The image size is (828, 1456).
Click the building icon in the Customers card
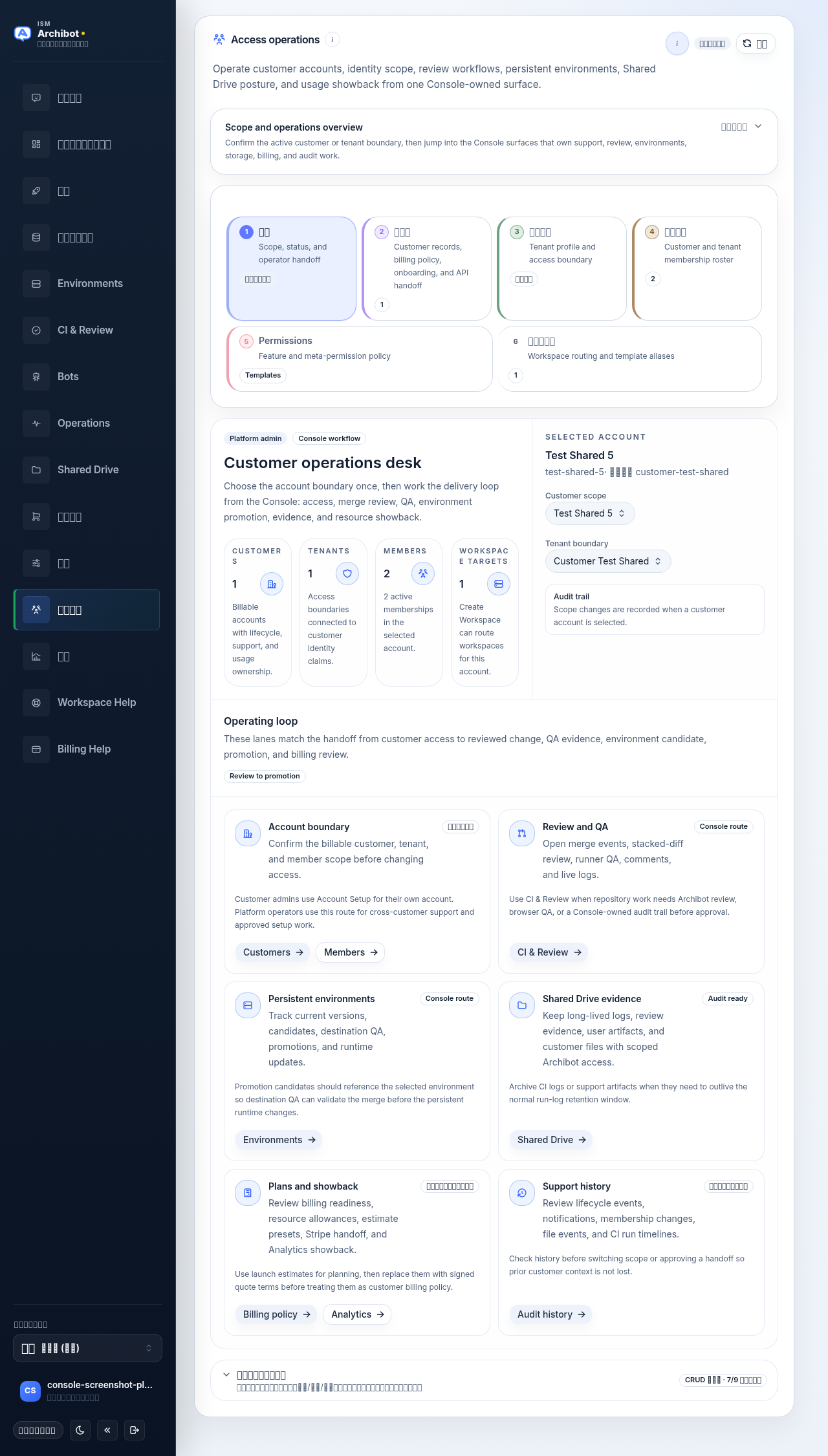272,584
